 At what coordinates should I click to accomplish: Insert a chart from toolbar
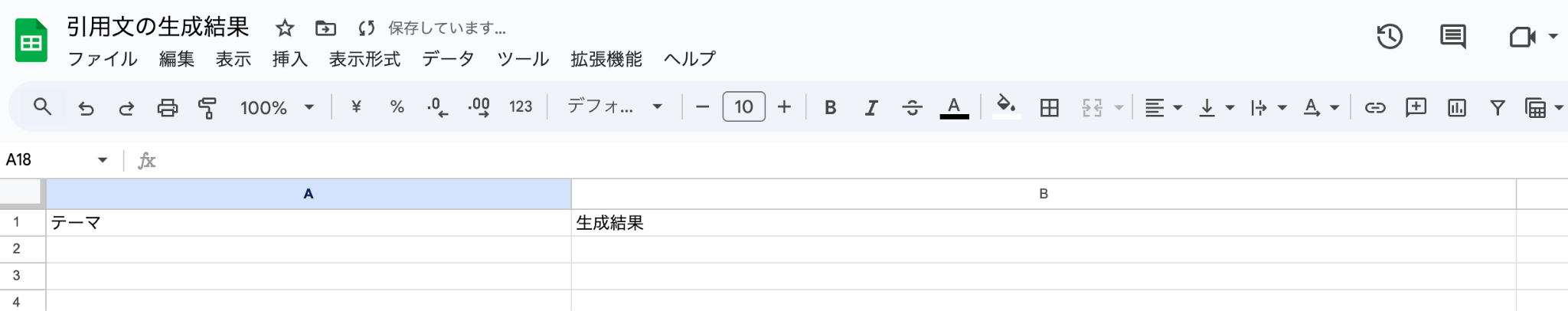pyautogui.click(x=1456, y=108)
